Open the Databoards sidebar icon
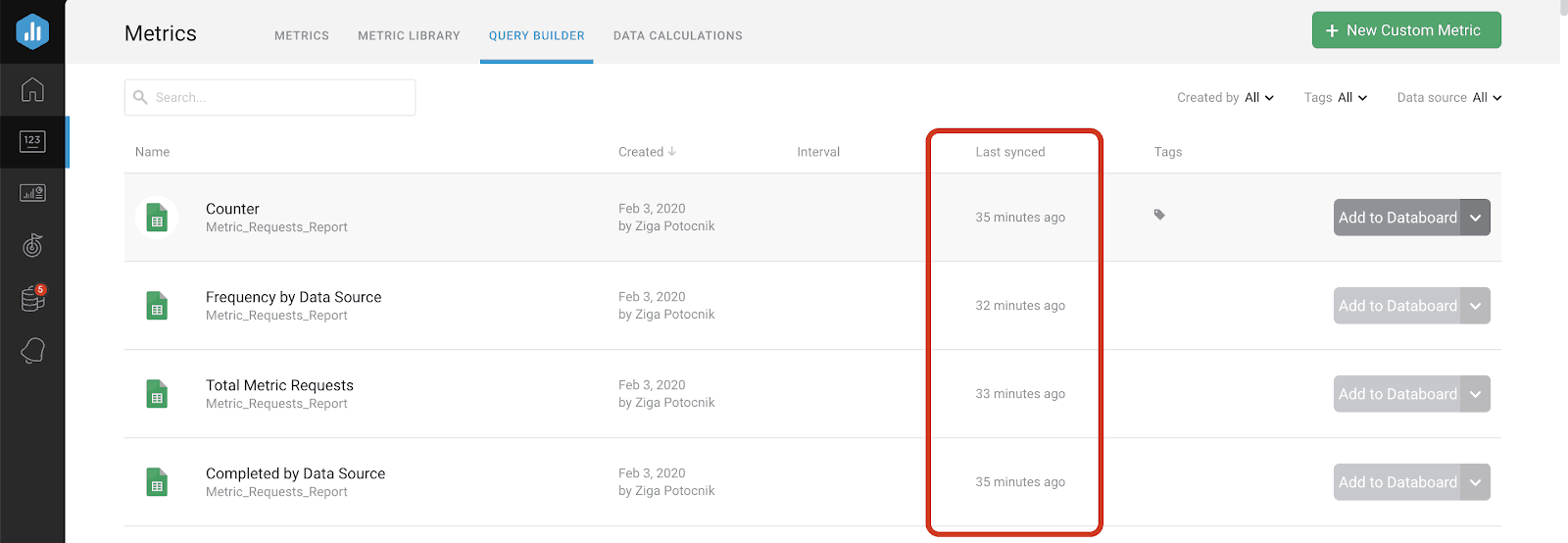The height and width of the screenshot is (543, 1568). [32, 193]
